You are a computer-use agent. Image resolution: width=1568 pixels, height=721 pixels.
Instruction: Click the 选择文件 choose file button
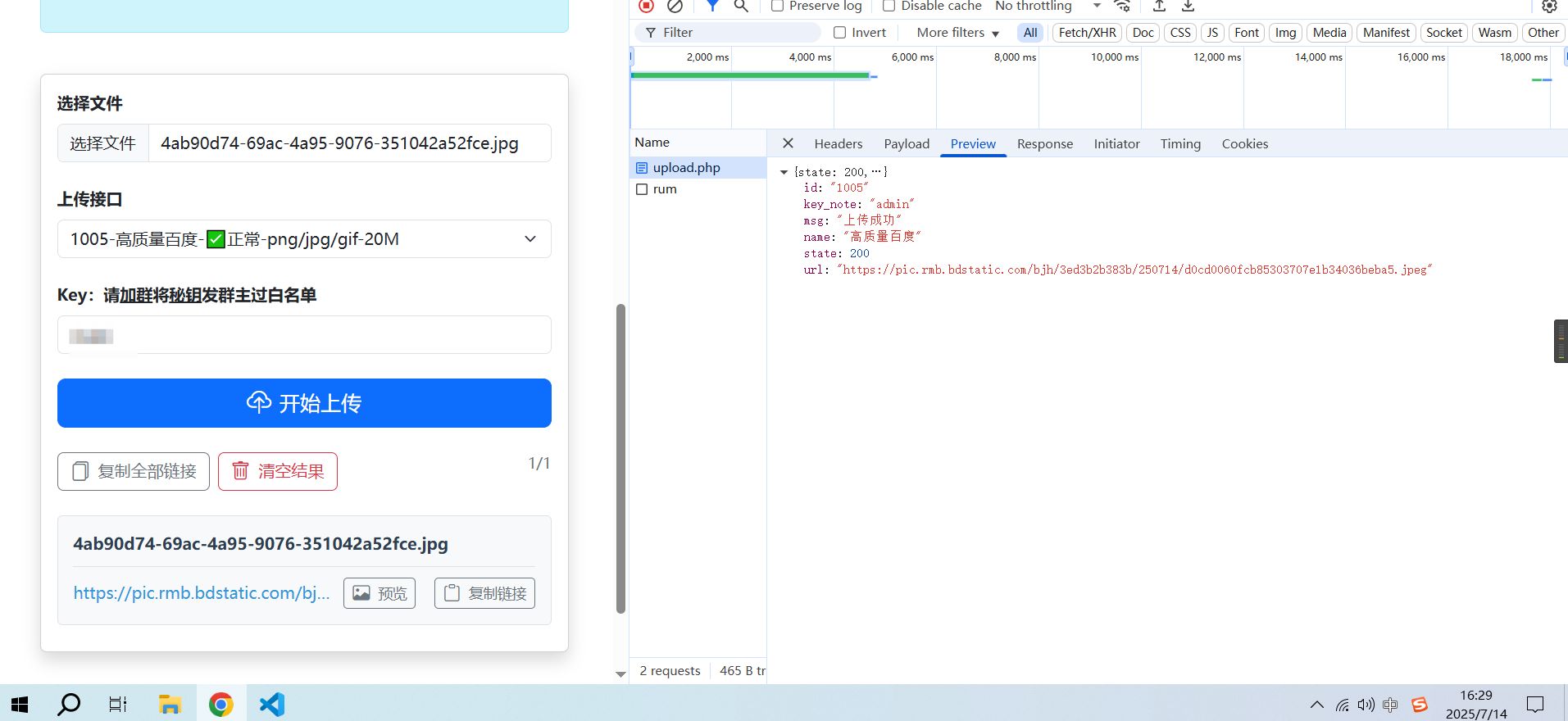pos(103,143)
